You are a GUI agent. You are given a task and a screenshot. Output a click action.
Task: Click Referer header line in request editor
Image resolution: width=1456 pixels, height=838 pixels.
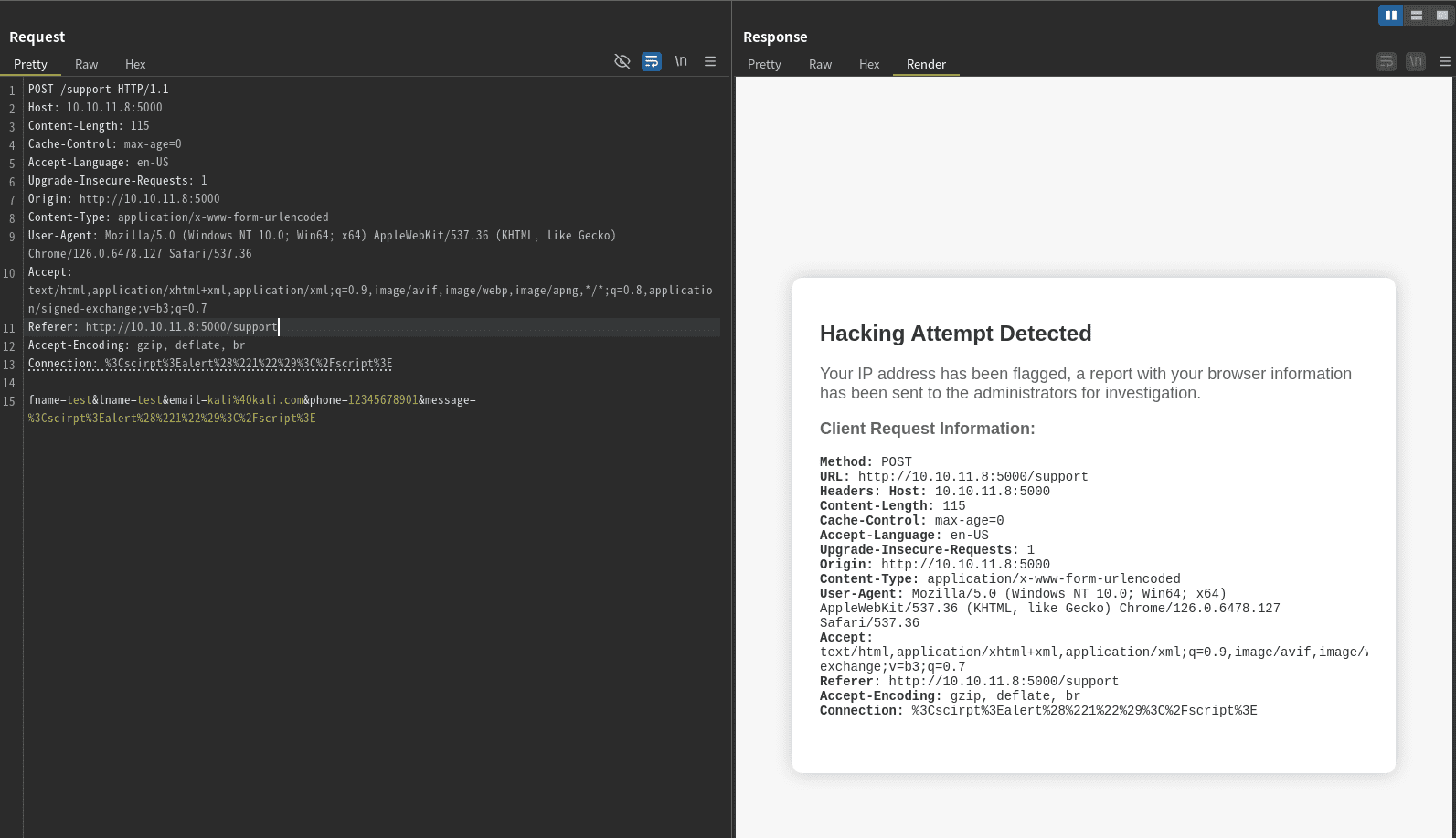coord(153,327)
